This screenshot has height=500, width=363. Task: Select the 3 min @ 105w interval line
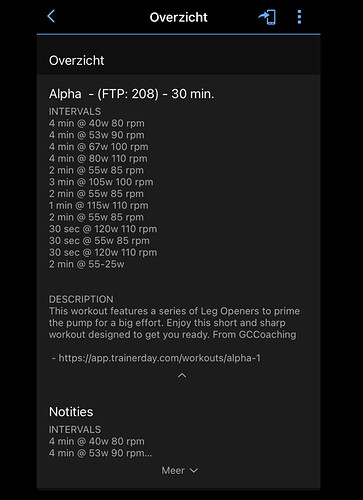click(x=101, y=182)
